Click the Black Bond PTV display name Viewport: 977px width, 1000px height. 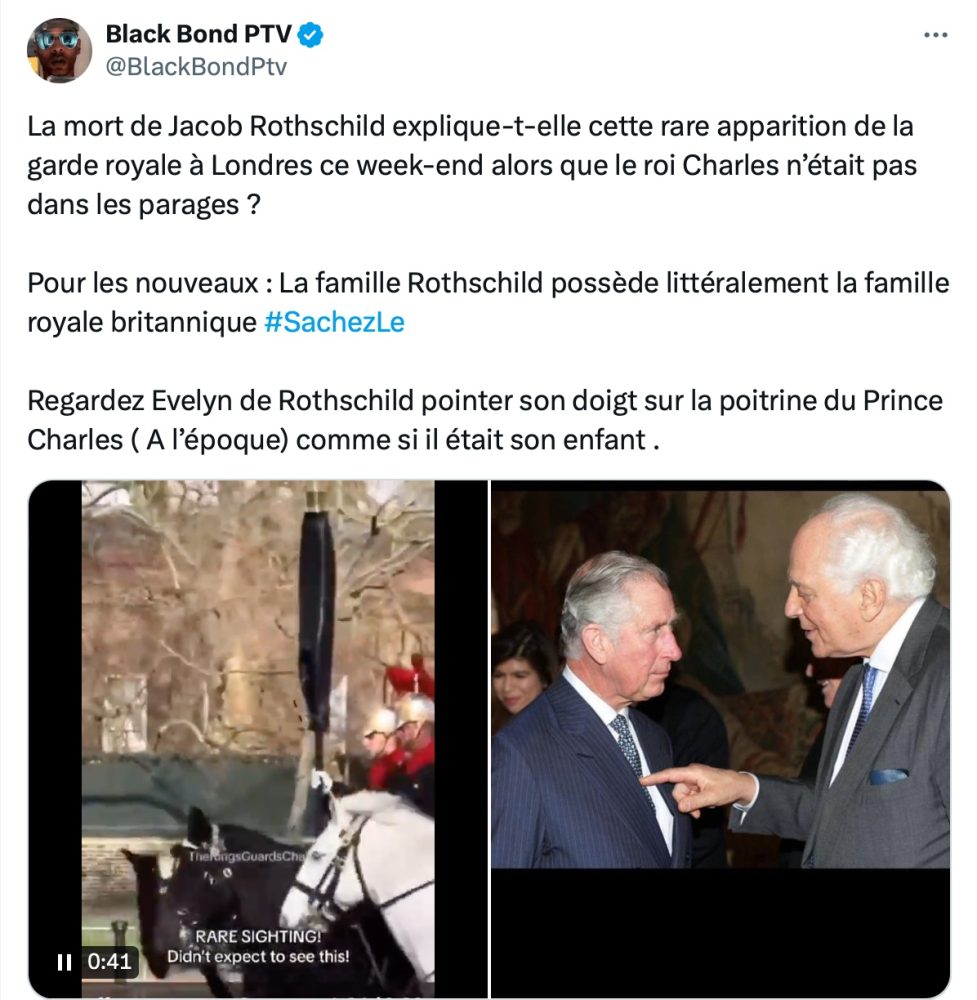click(198, 34)
